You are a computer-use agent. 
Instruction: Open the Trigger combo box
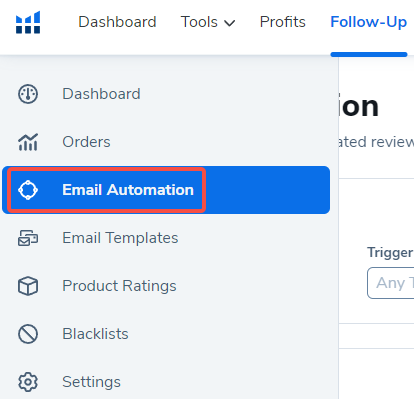(390, 283)
